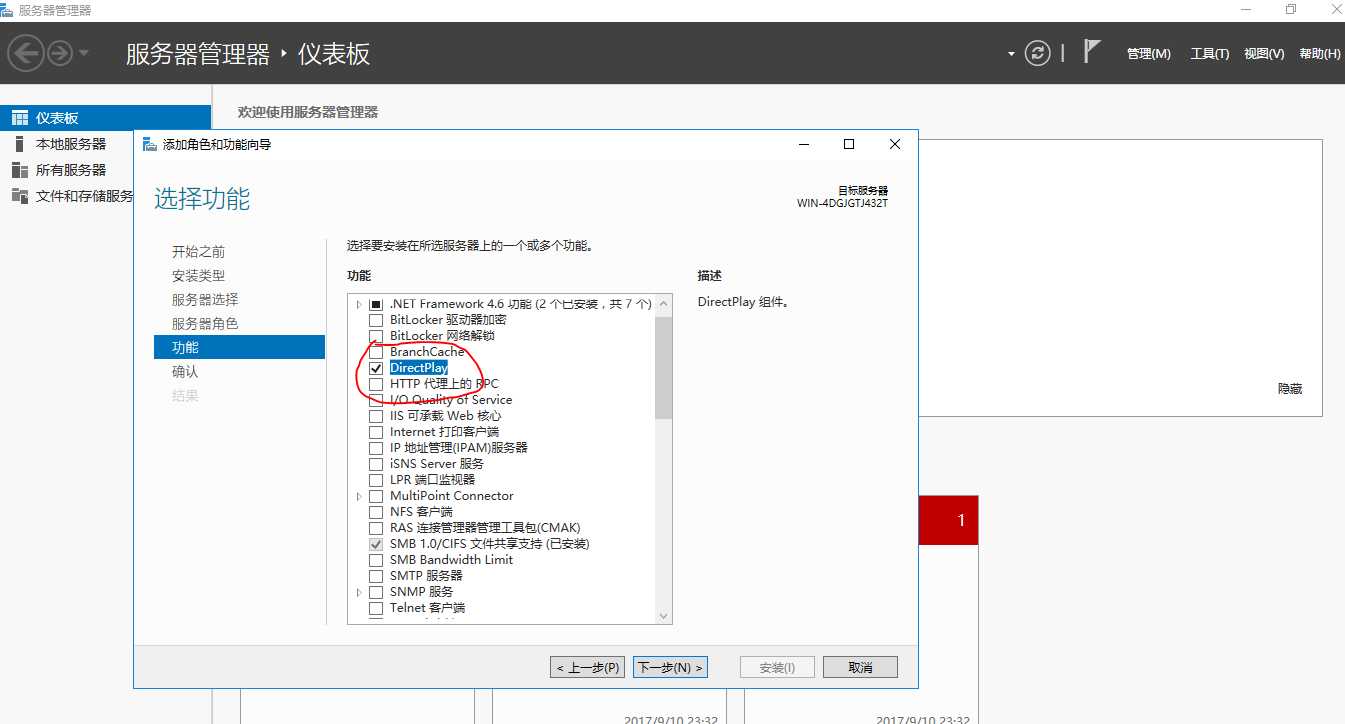The width and height of the screenshot is (1345, 724).
Task: Click the 下一步(N) next button
Action: [x=670, y=667]
